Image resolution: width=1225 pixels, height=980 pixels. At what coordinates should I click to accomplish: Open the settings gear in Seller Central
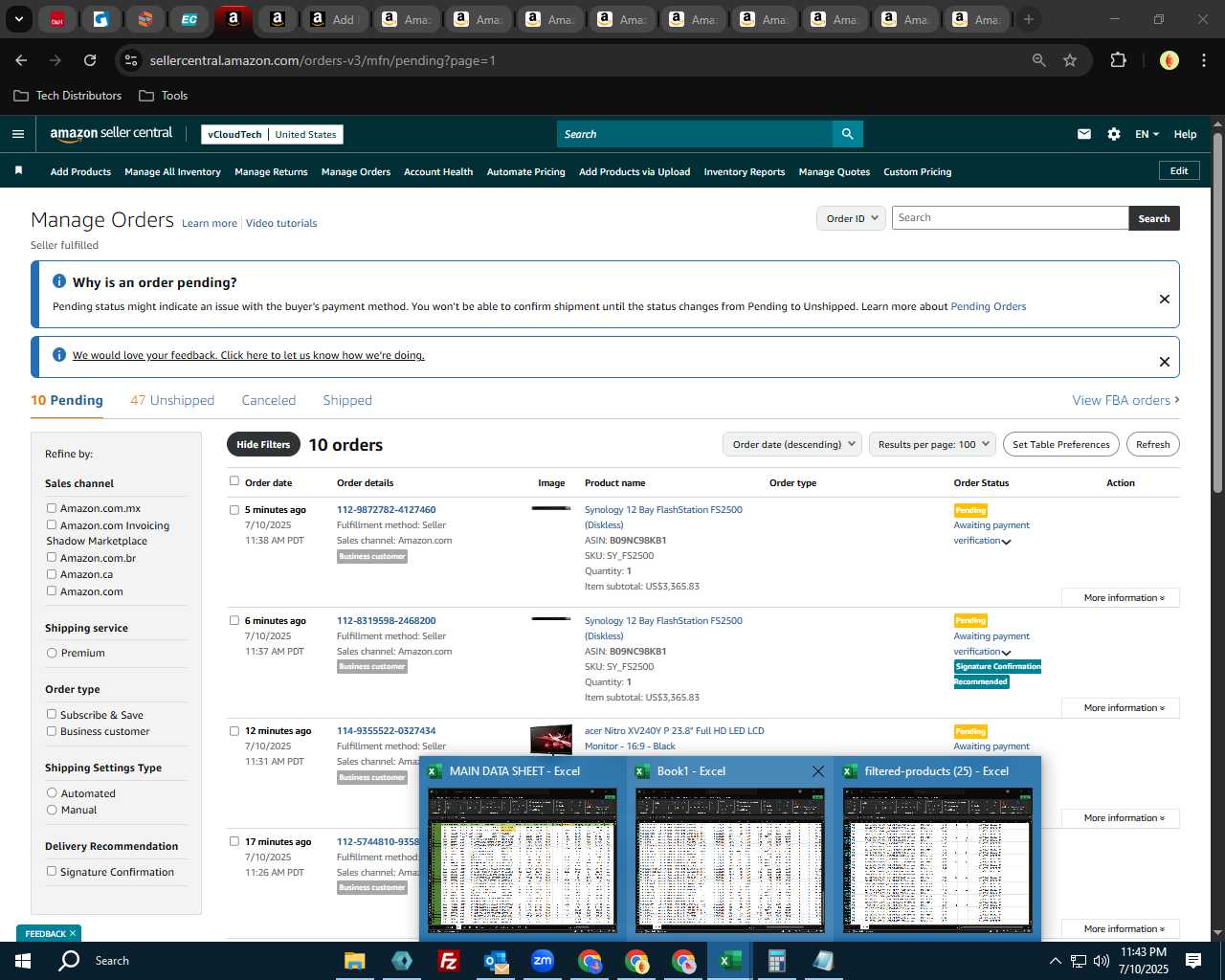(x=1114, y=134)
